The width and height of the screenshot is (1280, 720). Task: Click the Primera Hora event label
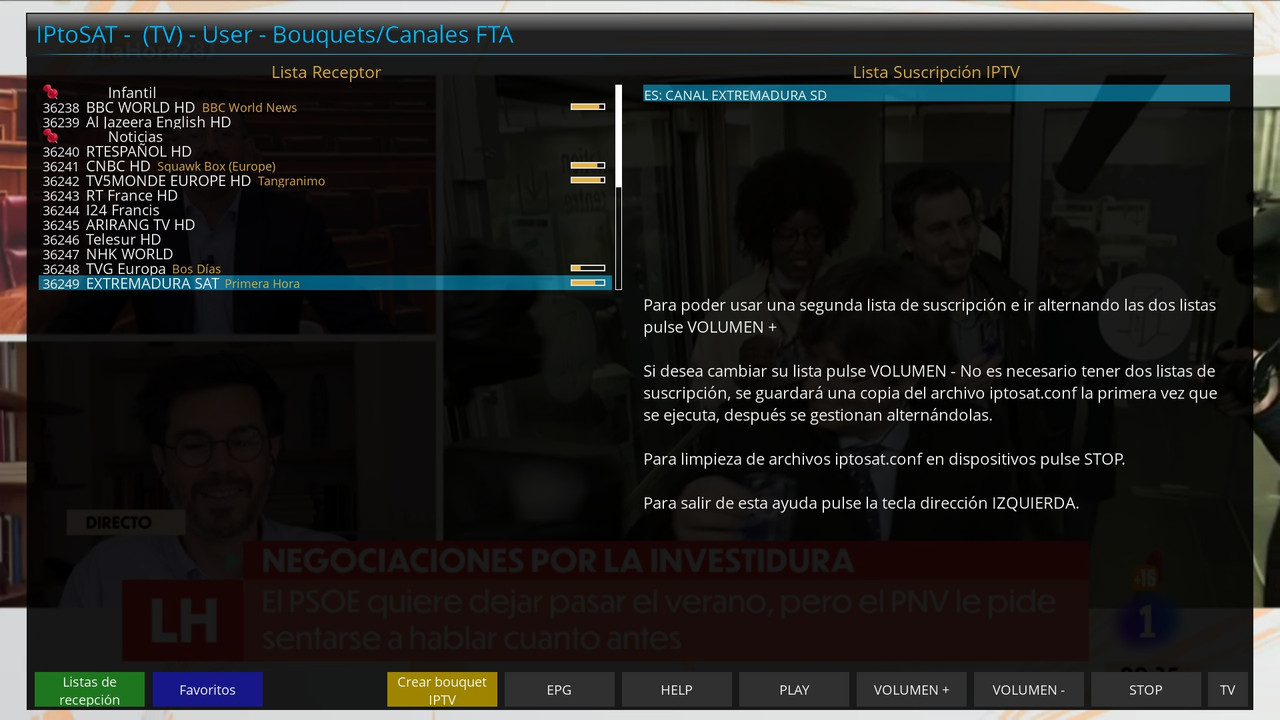(262, 284)
